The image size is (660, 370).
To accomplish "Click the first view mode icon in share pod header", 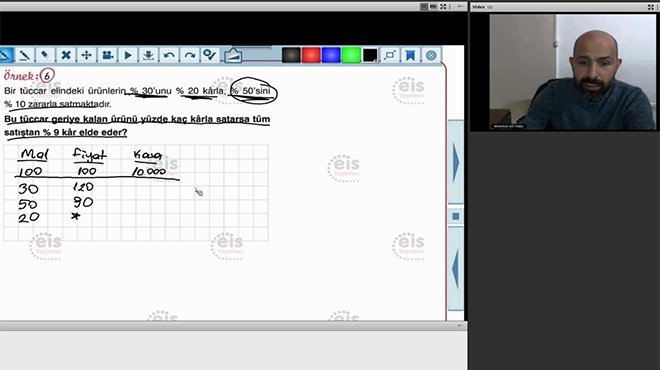I will coord(424,7).
